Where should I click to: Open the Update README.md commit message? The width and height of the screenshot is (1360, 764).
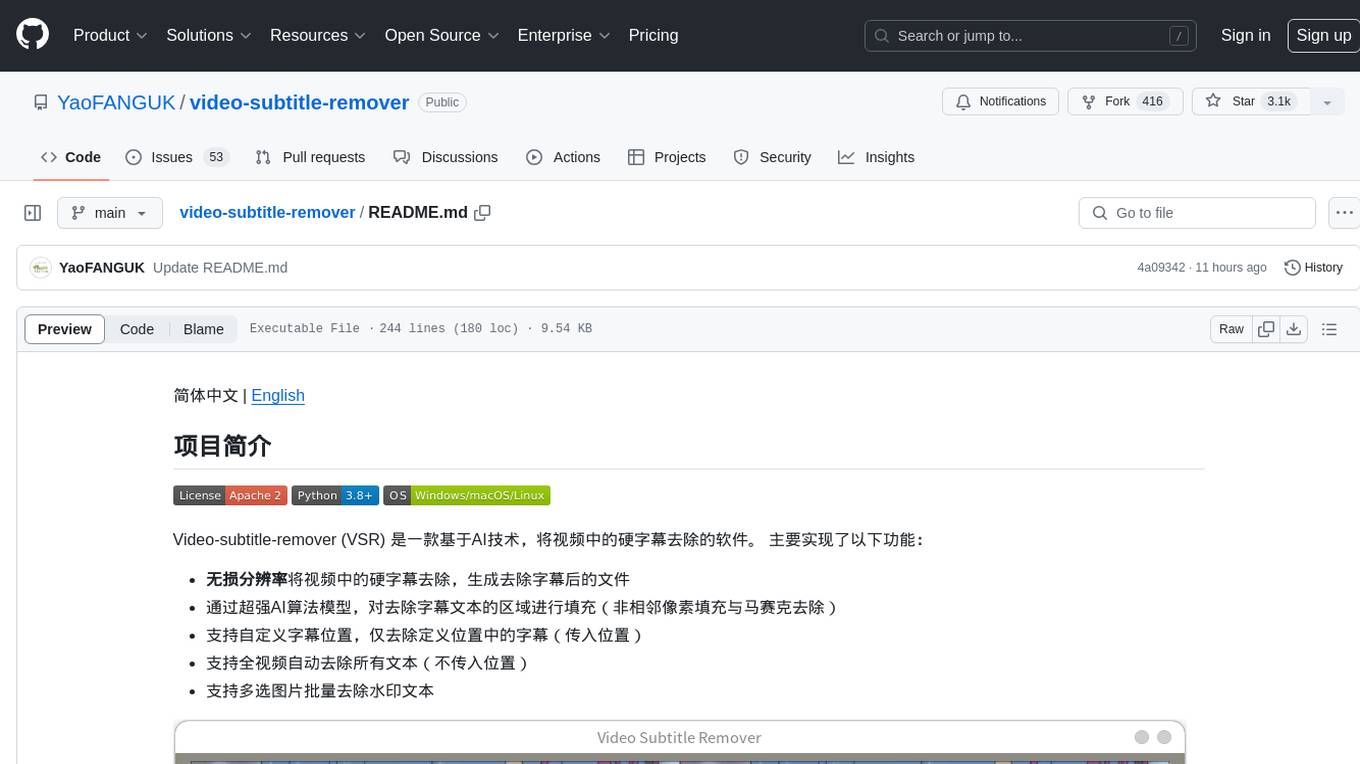coord(220,268)
